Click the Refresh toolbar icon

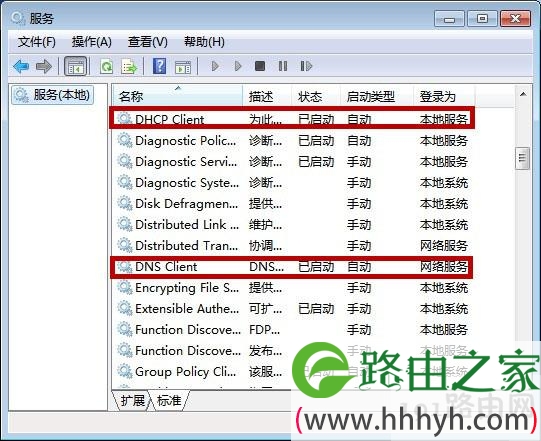click(x=106, y=66)
